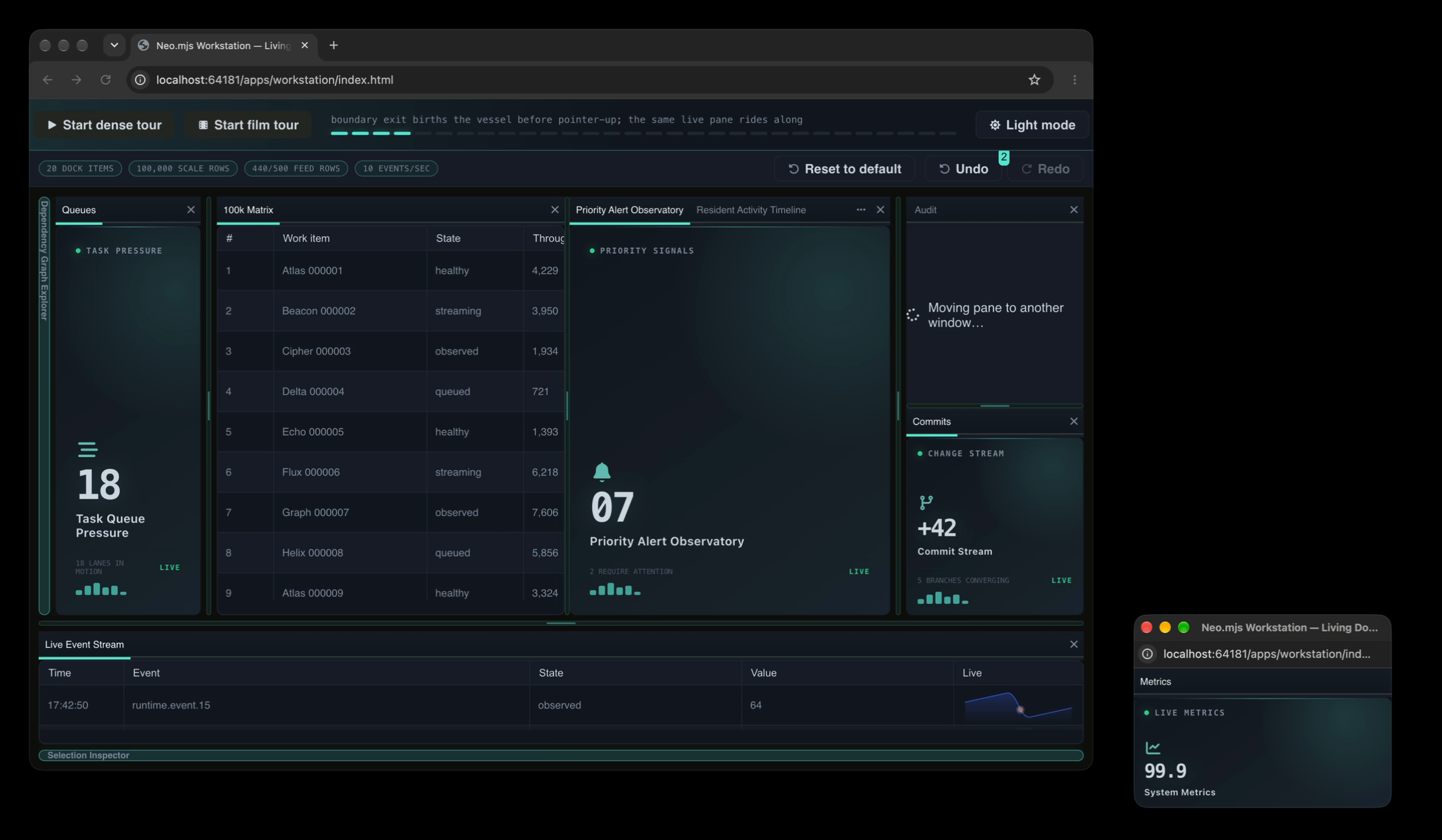Image resolution: width=1442 pixels, height=840 pixels.
Task: Switch to the Resident Activity Timeline tab
Action: 751,210
